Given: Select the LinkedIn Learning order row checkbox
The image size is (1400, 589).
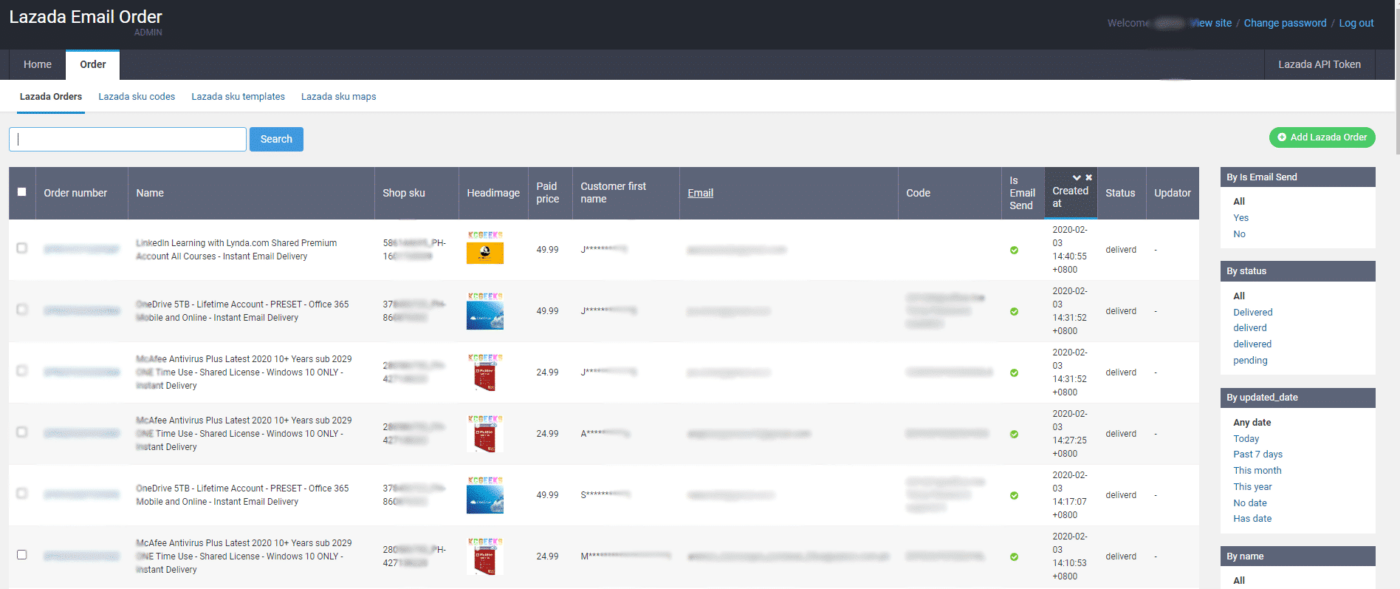Looking at the screenshot, I should [x=22, y=248].
